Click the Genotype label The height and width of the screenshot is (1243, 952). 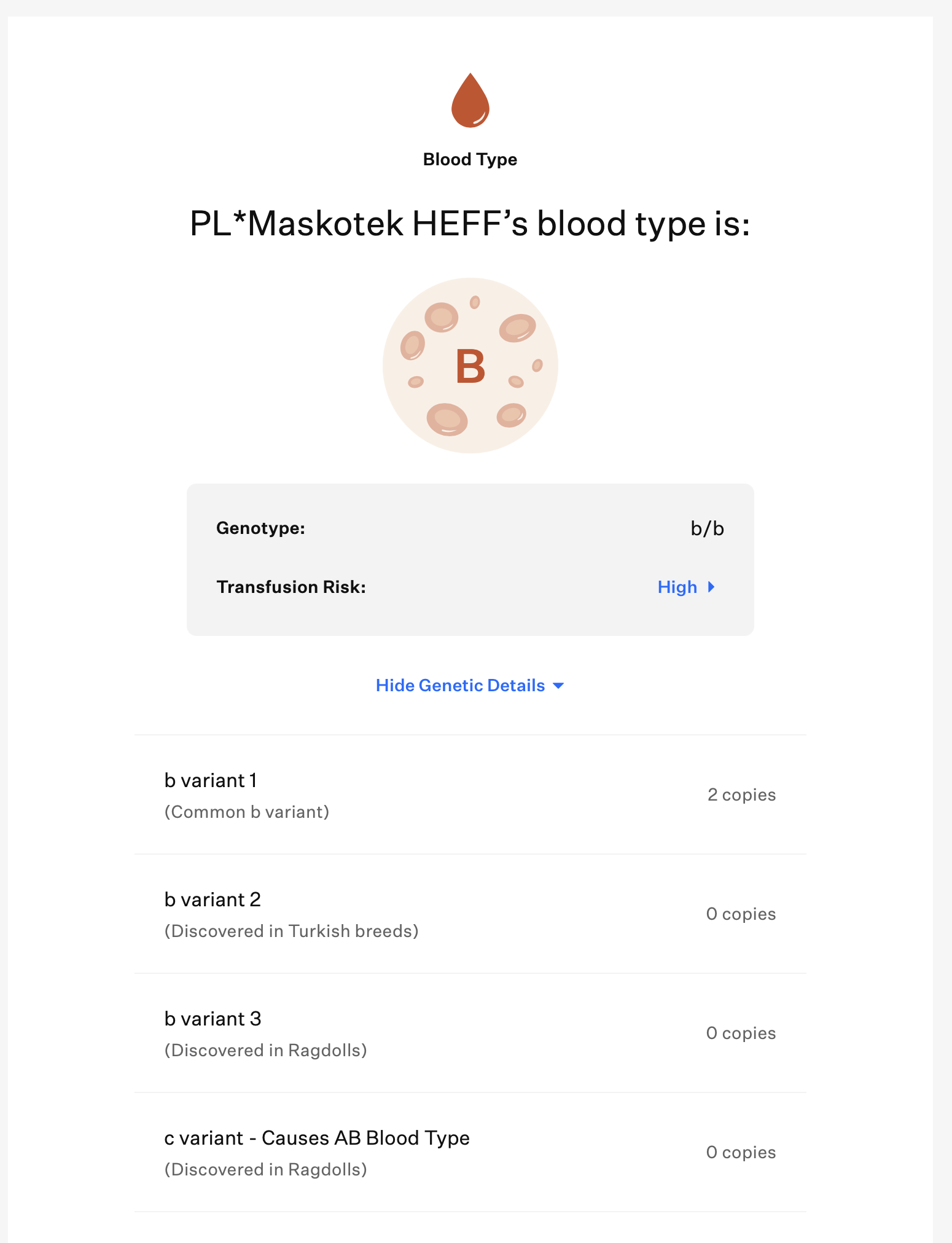pos(260,528)
